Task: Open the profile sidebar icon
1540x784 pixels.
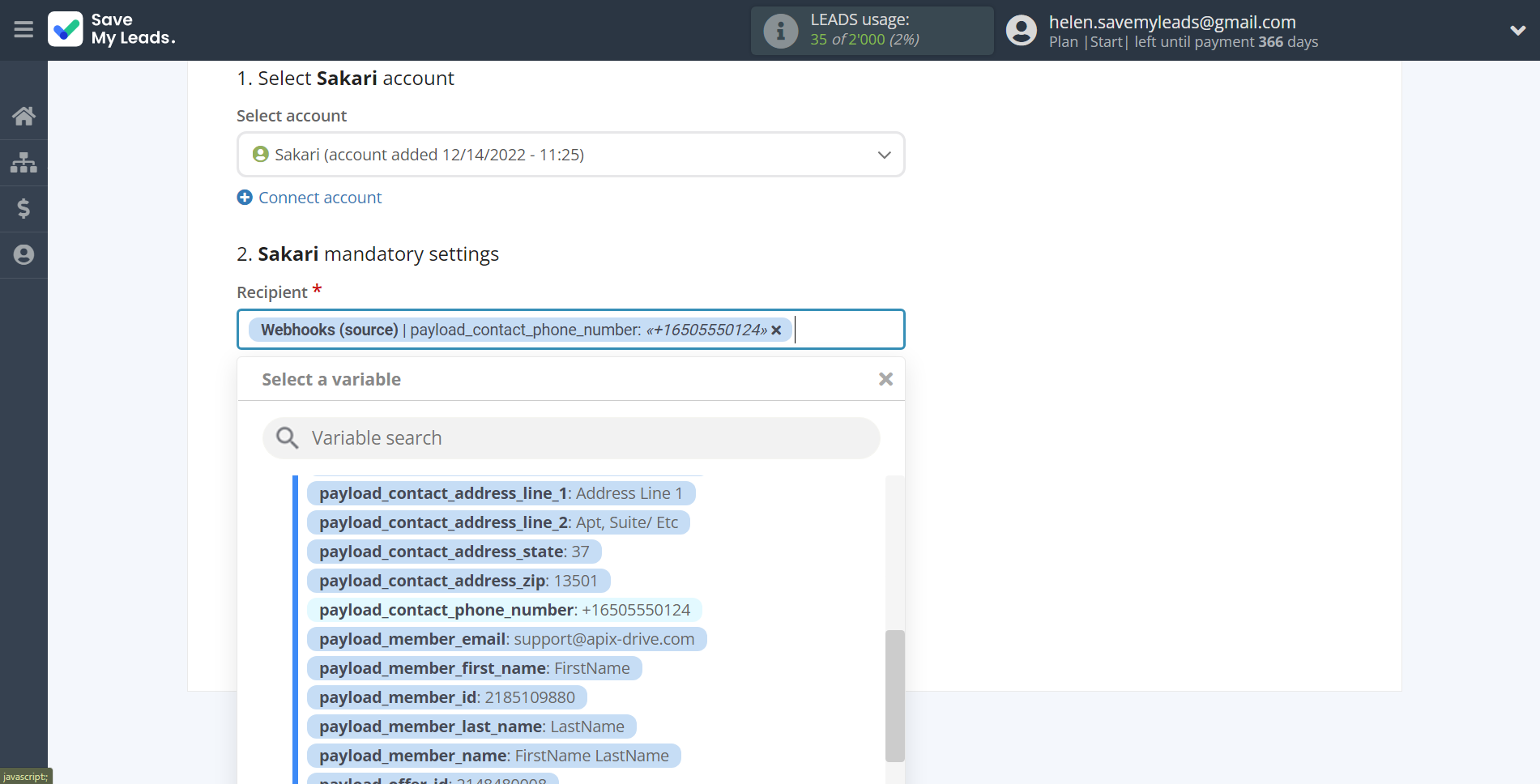Action: [x=23, y=255]
